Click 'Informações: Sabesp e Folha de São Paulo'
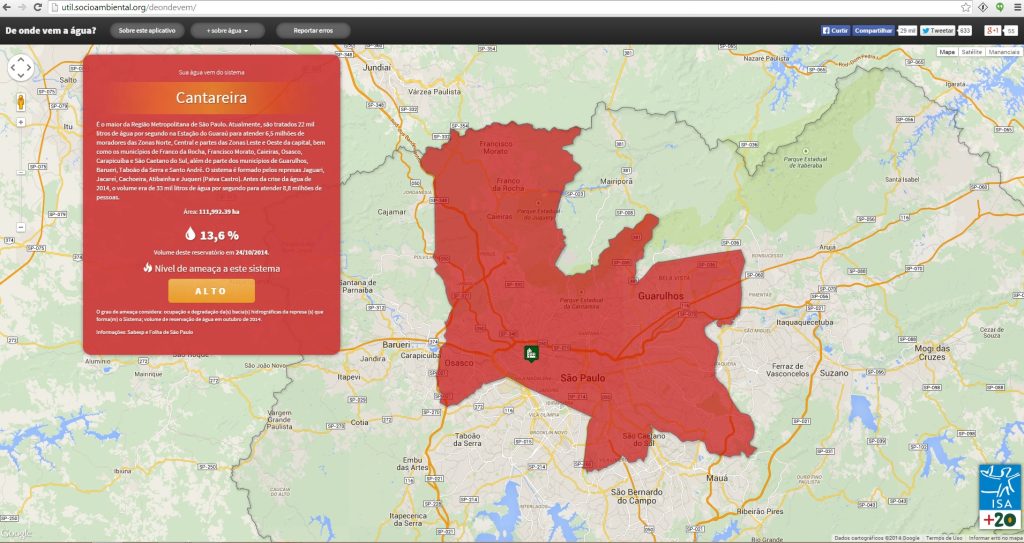The height and width of the screenshot is (543, 1024). tap(144, 332)
